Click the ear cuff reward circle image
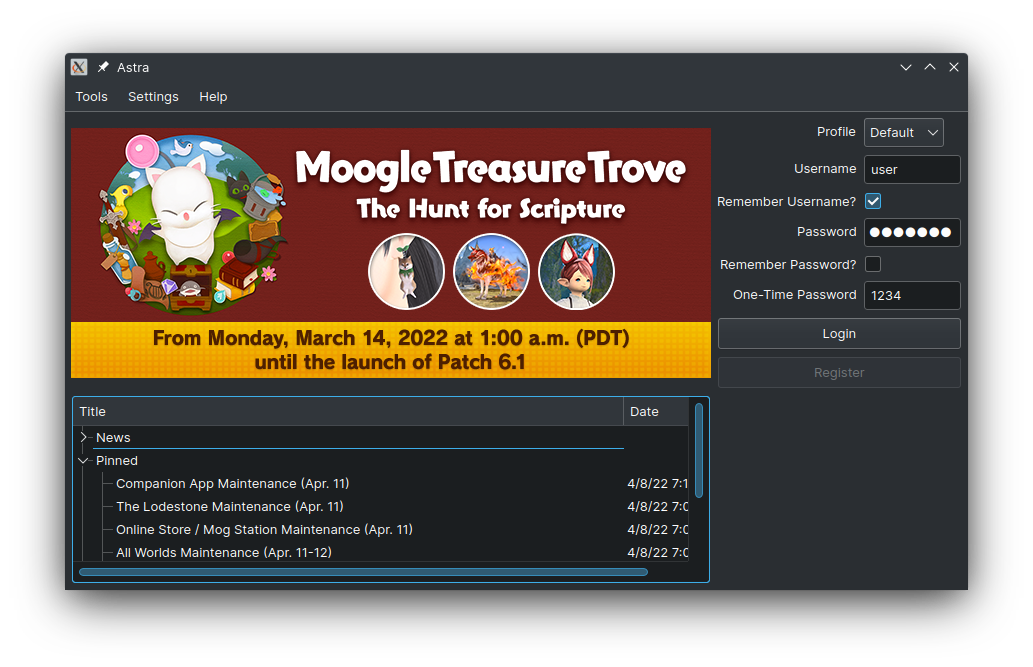 tap(406, 272)
